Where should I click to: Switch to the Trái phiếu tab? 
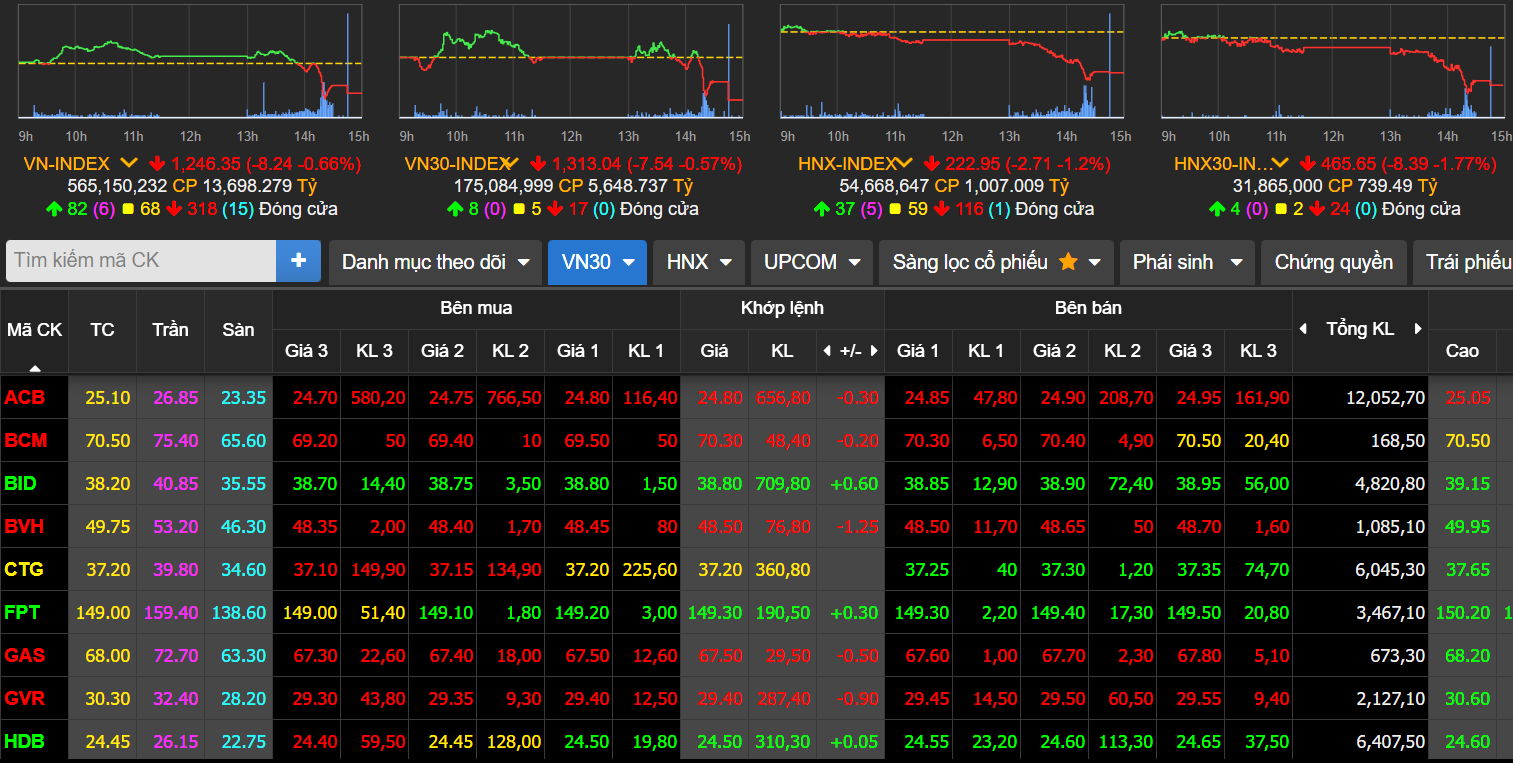click(x=1463, y=262)
